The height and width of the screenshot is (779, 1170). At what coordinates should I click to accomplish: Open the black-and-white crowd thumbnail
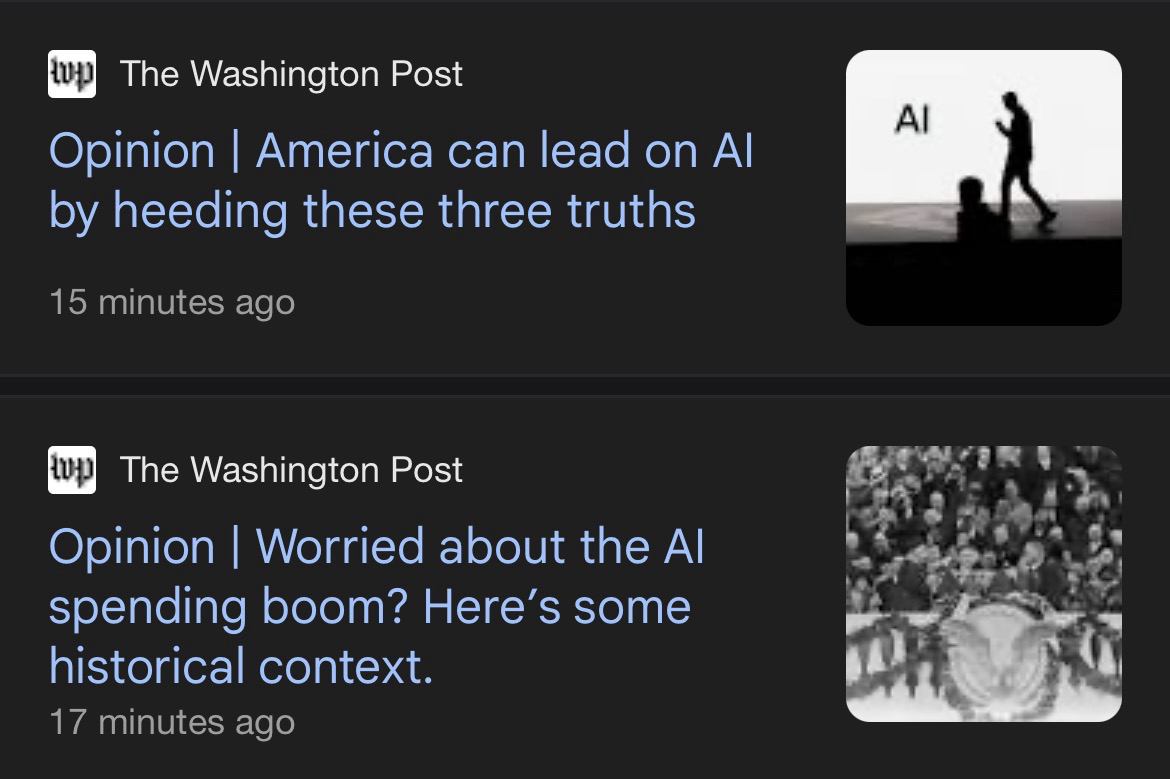983,584
